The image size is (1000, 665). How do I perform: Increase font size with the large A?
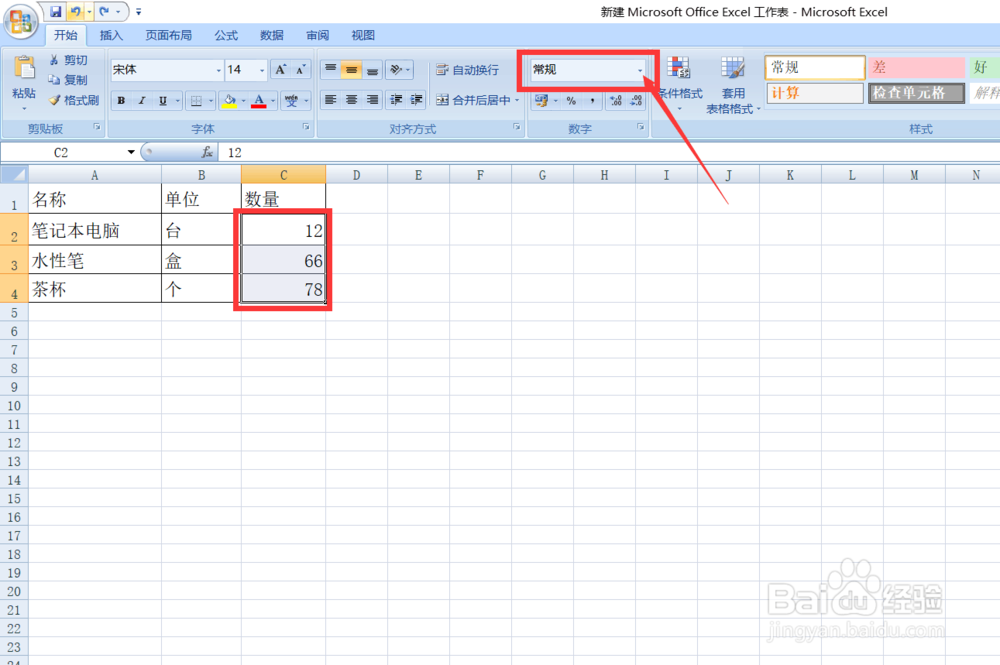(x=281, y=69)
